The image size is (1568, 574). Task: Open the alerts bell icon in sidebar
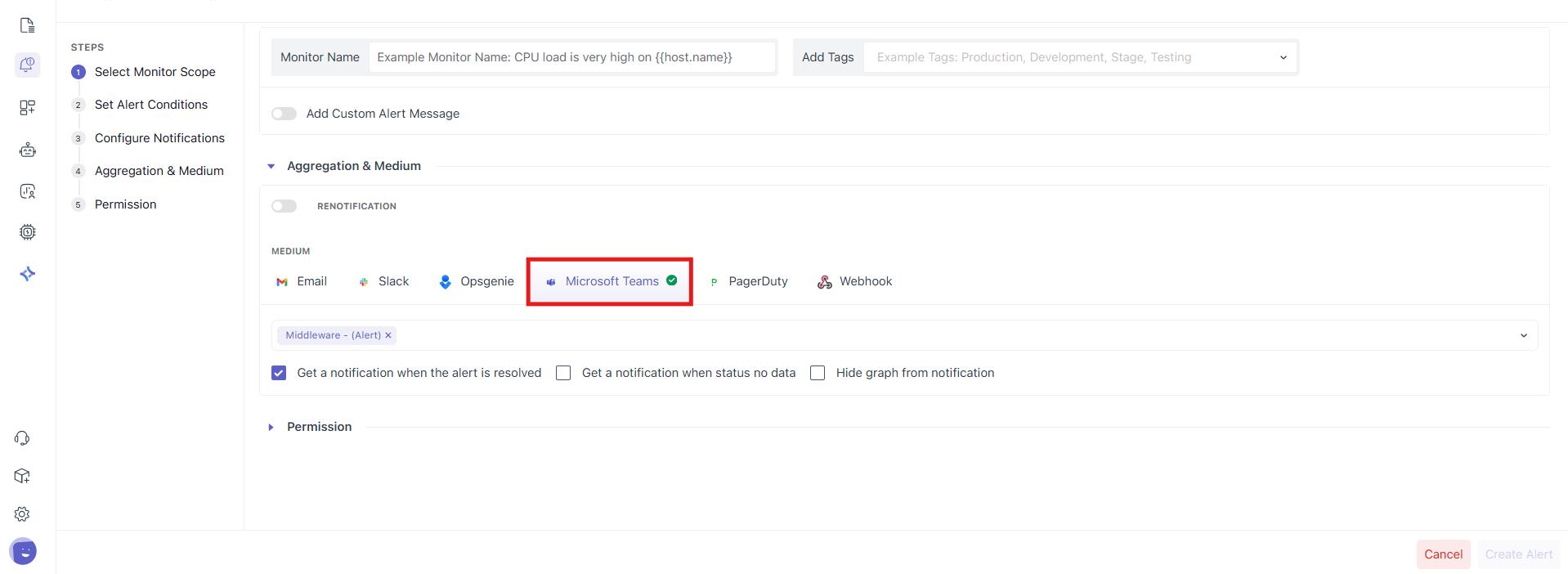pos(27,65)
